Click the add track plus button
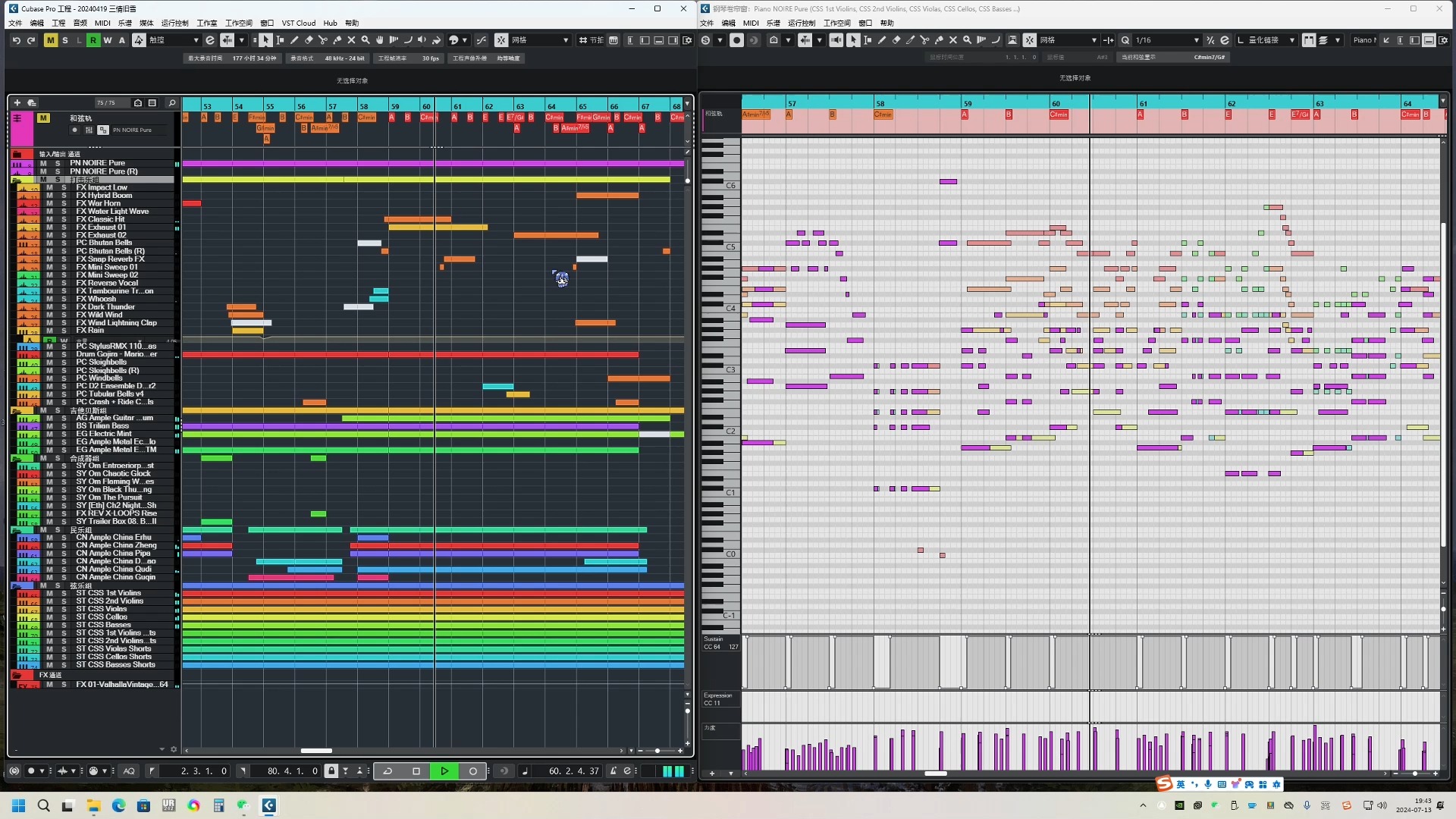1456x819 pixels. (17, 102)
